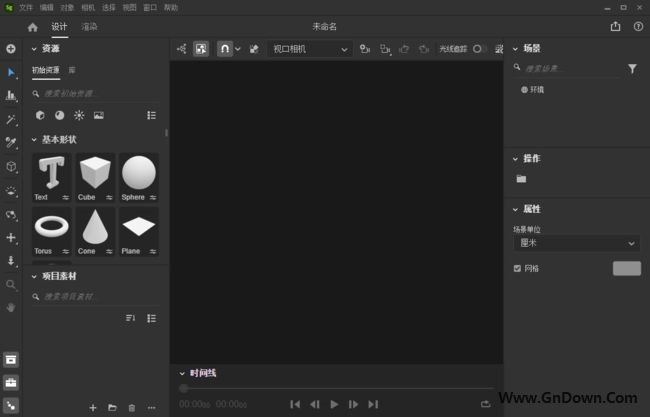Open the 视口相机 camera dropdown
The height and width of the screenshot is (417, 650).
click(310, 49)
